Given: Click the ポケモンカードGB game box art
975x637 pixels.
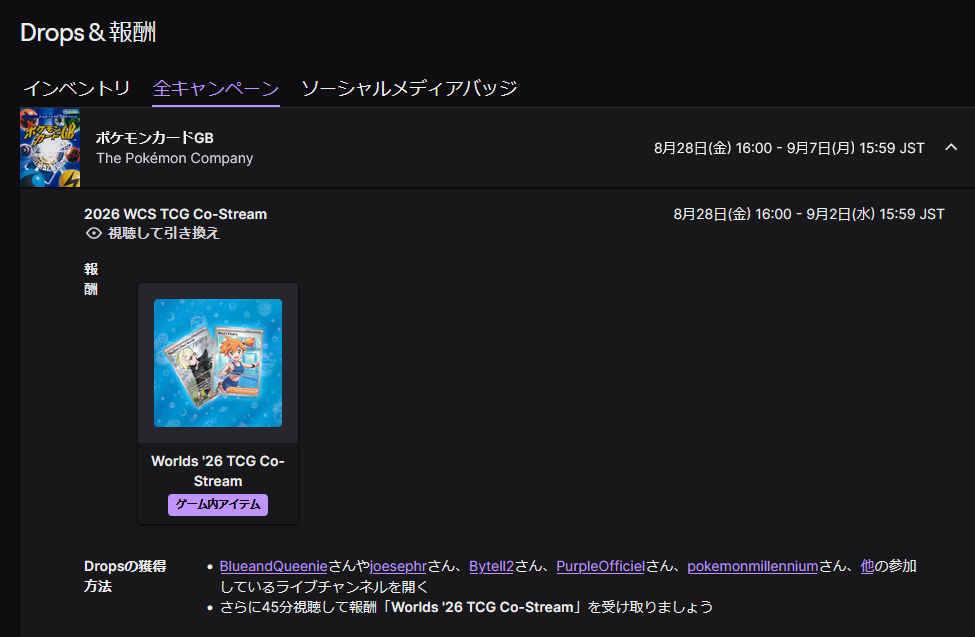Looking at the screenshot, I should click(x=50, y=147).
